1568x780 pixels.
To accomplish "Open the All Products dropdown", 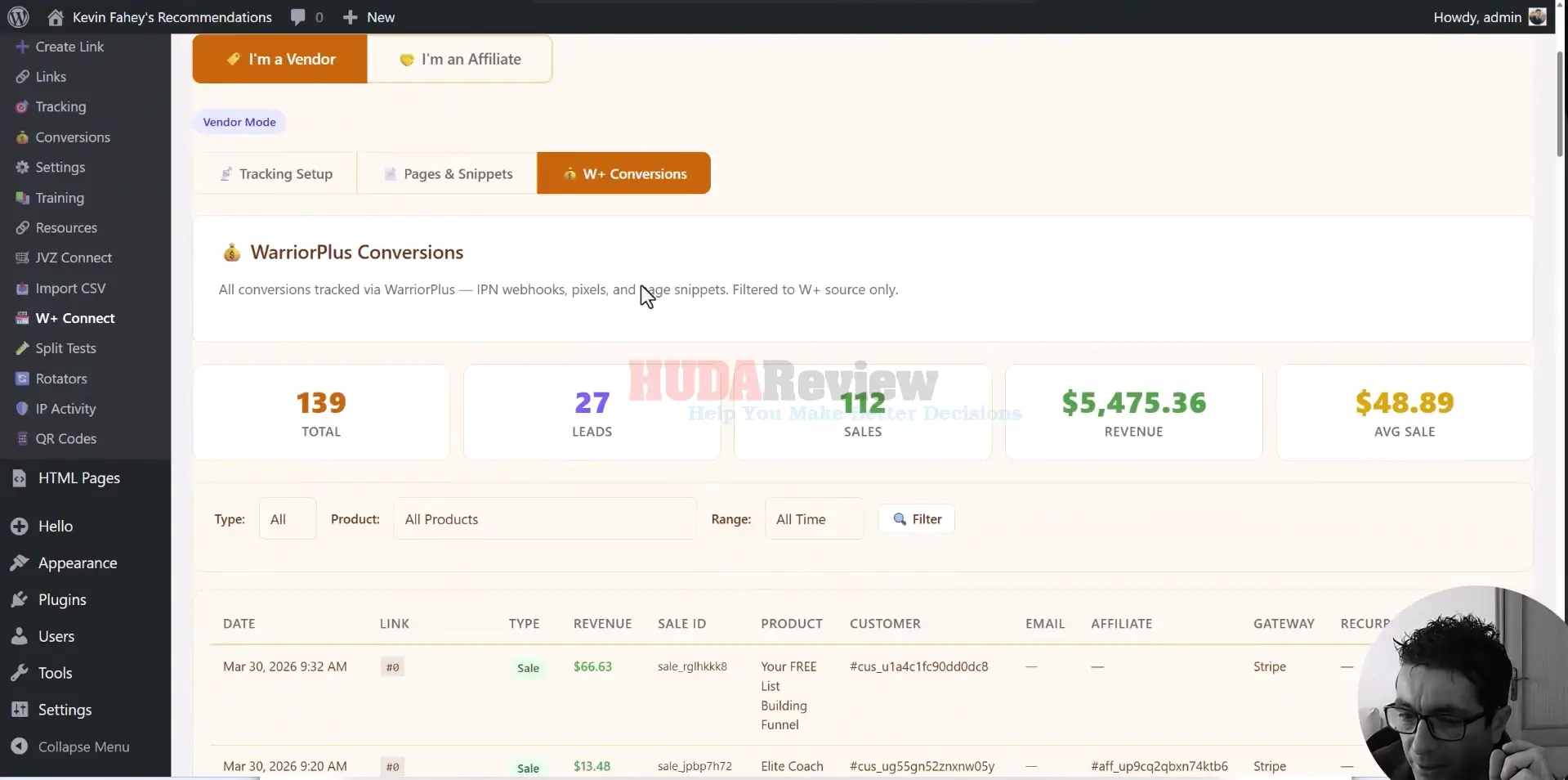I will [x=545, y=519].
